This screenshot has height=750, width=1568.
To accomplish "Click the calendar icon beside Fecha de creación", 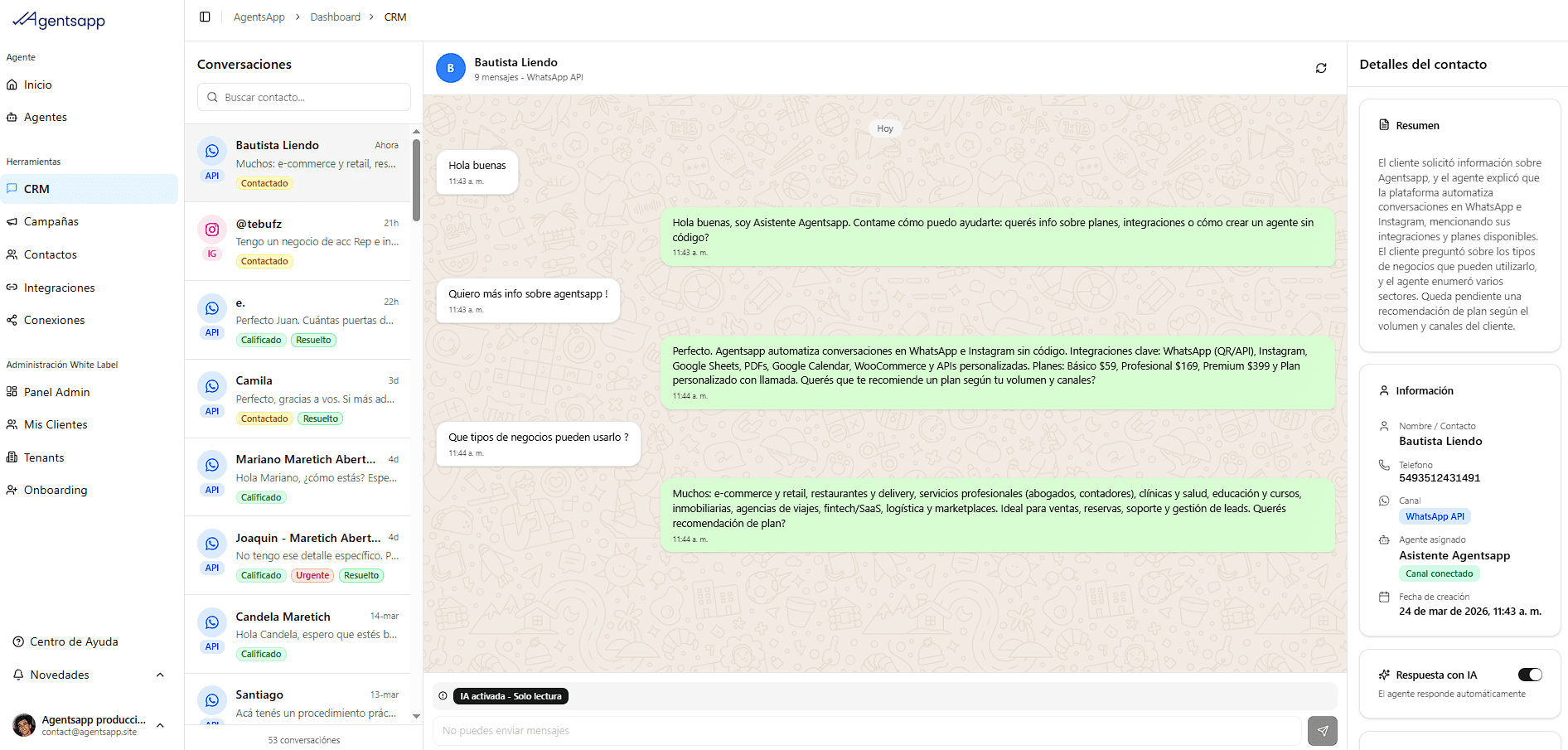I will 1384,597.
